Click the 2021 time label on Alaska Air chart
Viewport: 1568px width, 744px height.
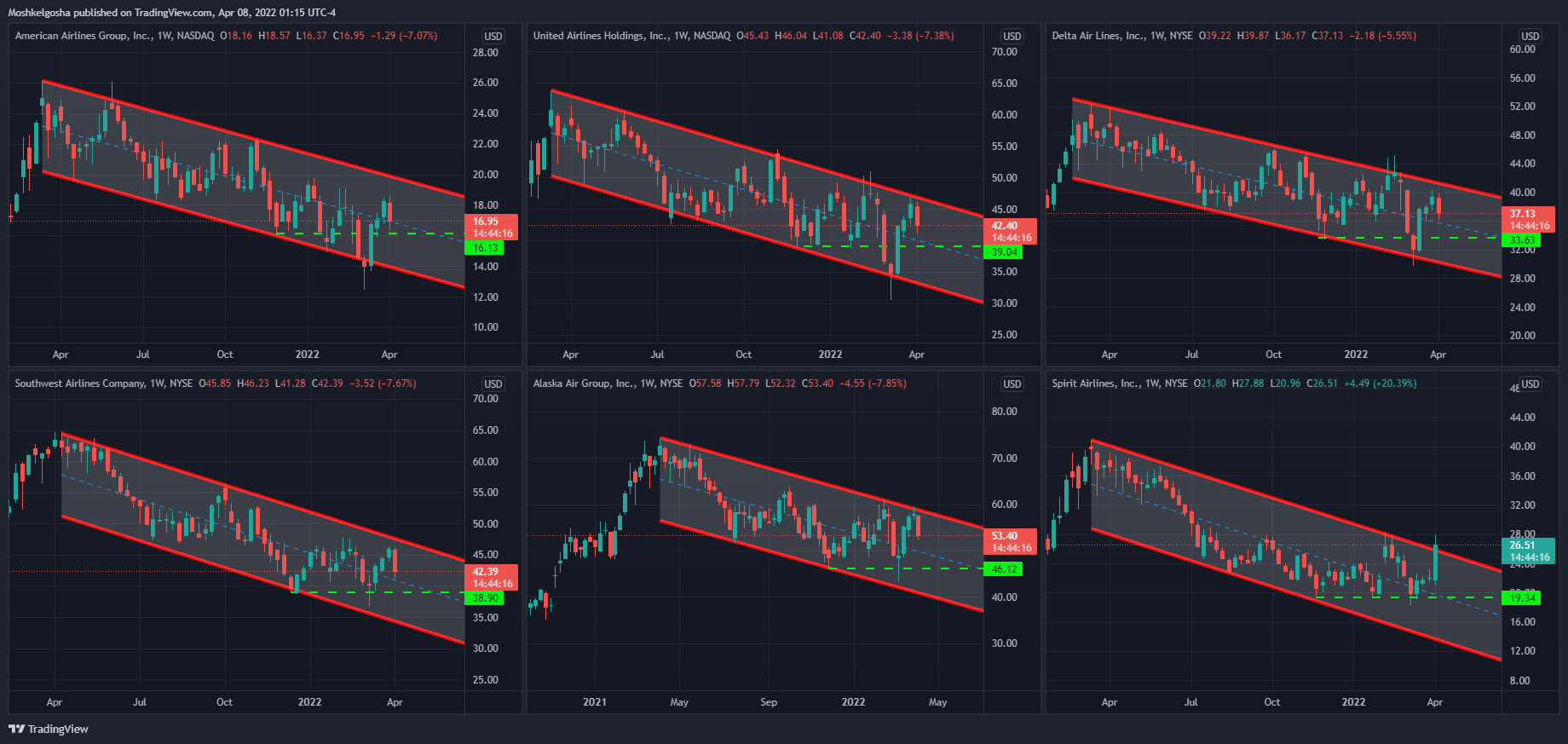click(x=595, y=702)
